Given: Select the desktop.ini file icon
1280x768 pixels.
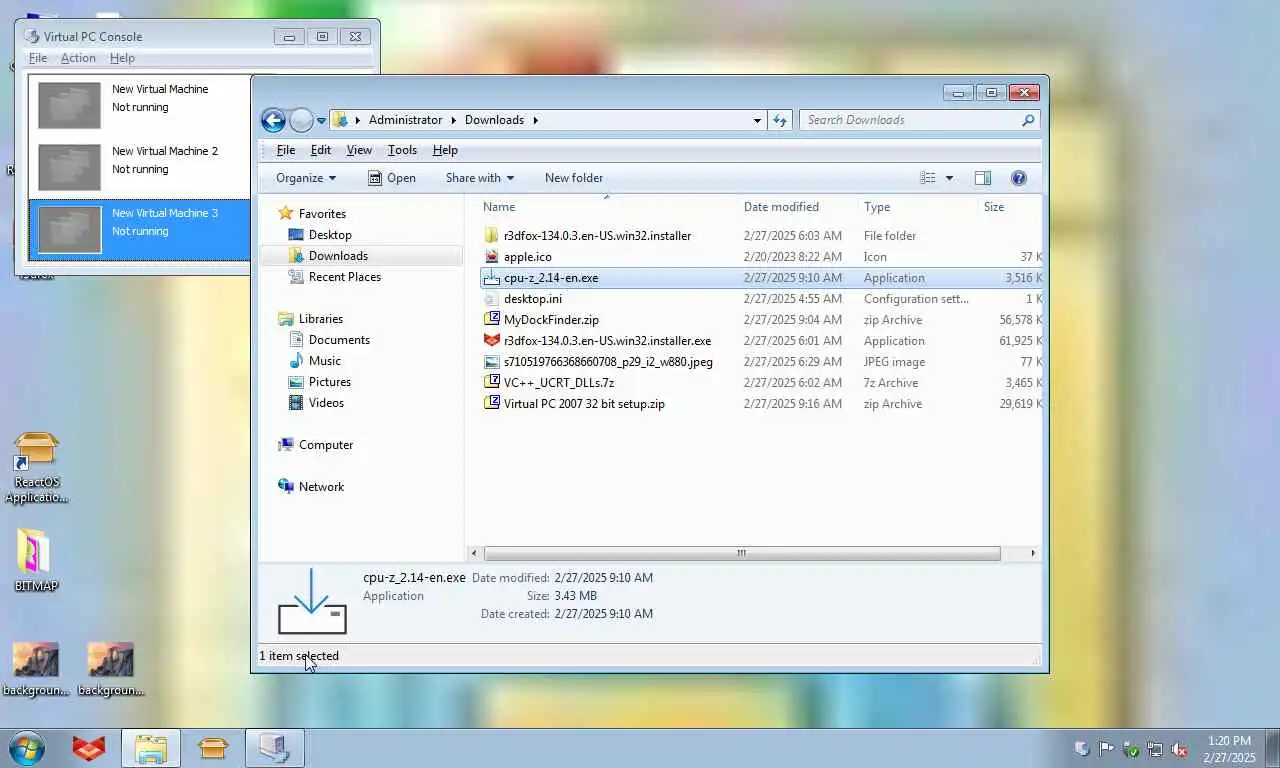Looking at the screenshot, I should (x=491, y=299).
